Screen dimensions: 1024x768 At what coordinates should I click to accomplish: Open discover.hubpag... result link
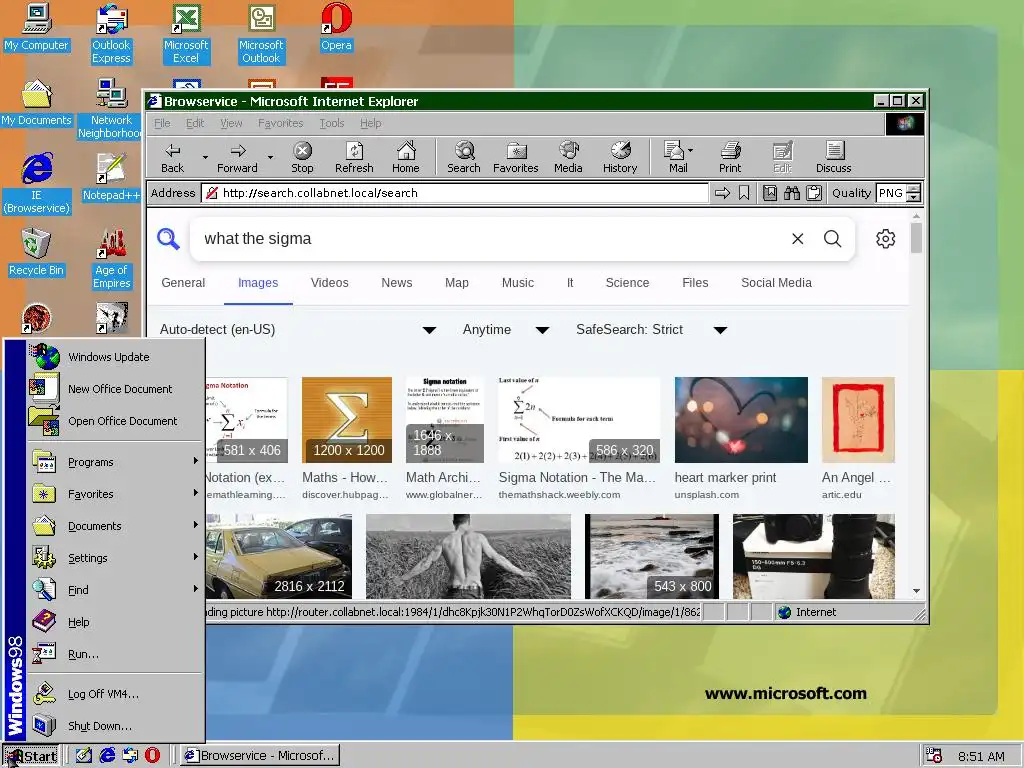click(x=345, y=494)
